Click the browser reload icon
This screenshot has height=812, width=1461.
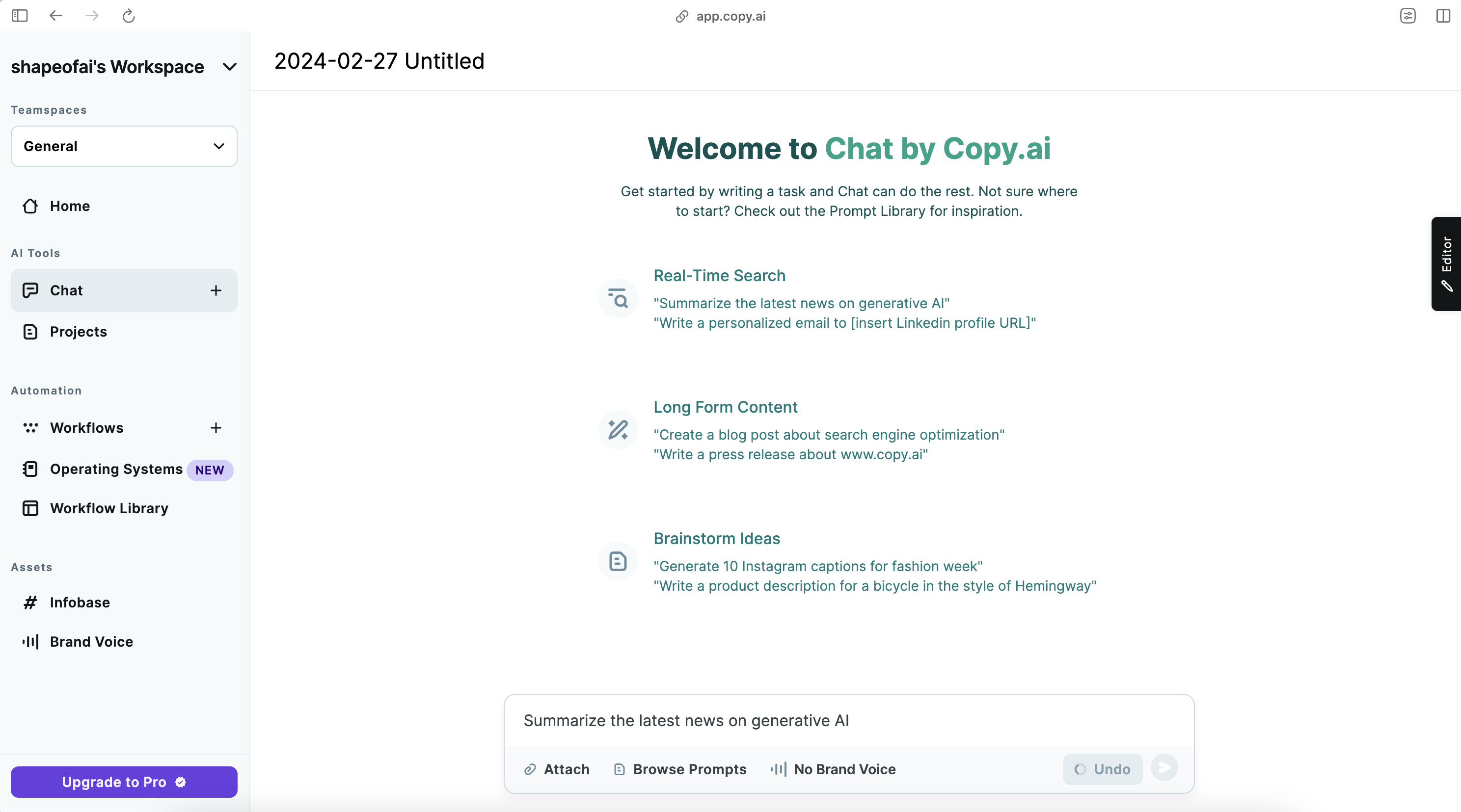pos(129,16)
